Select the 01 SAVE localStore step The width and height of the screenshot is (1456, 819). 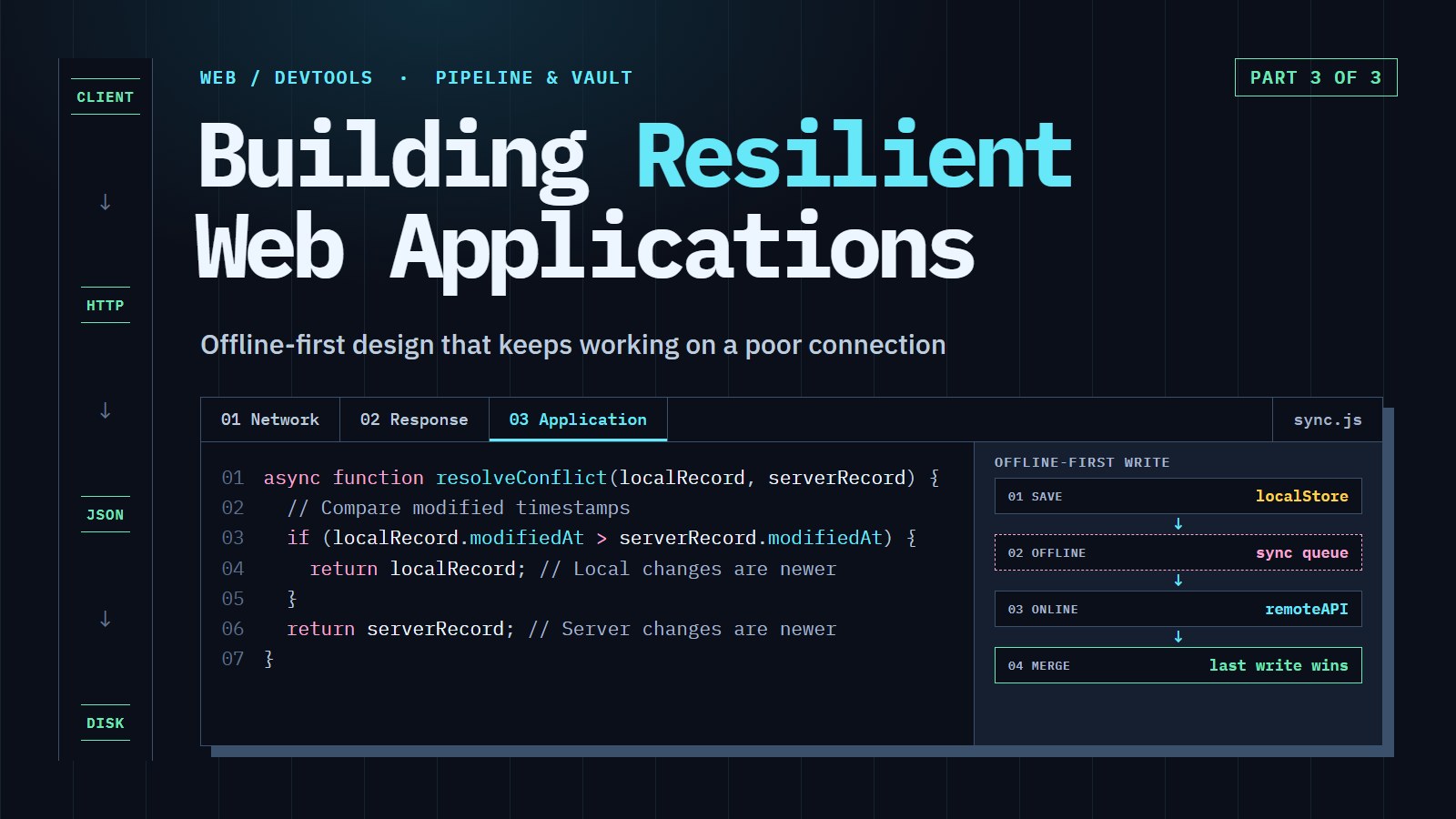[1178, 496]
